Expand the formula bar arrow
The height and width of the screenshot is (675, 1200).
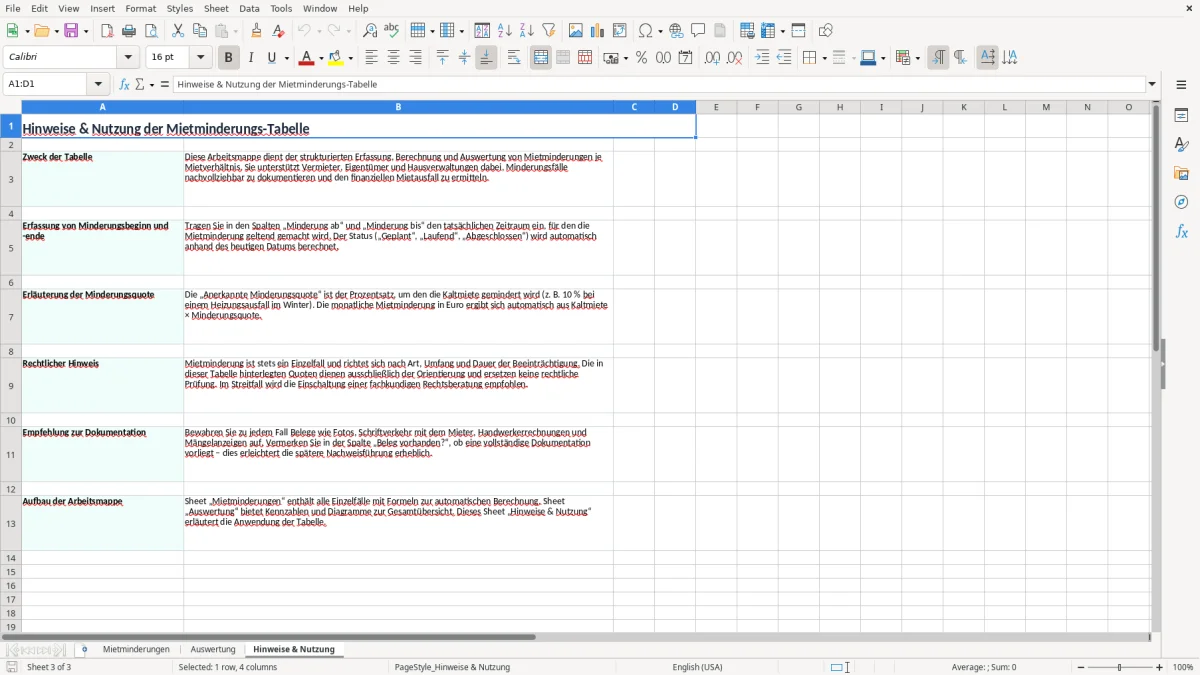(x=1152, y=84)
